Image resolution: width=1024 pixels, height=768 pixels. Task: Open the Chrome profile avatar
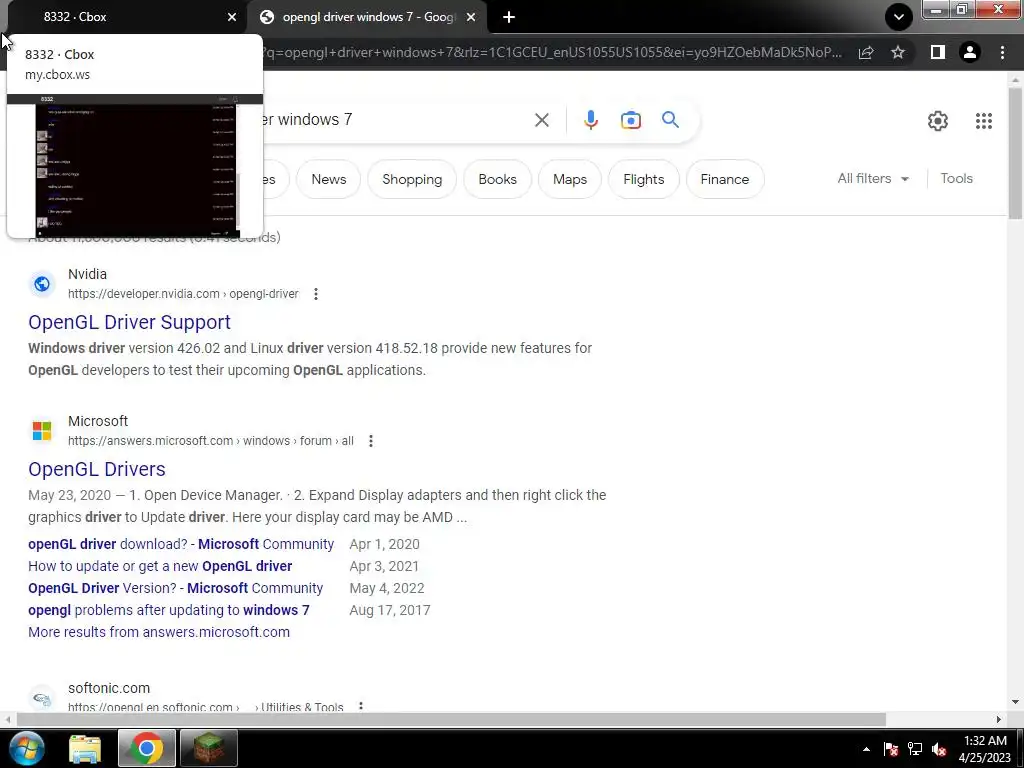click(970, 52)
